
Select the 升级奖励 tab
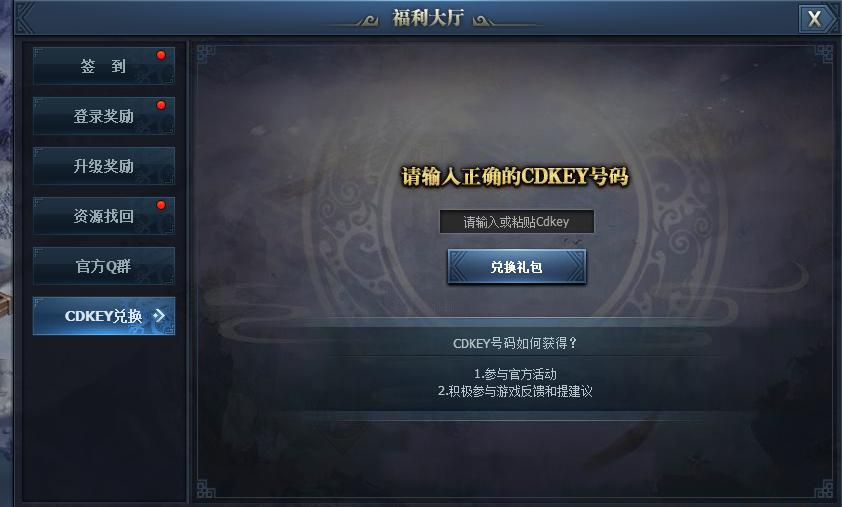pos(104,165)
